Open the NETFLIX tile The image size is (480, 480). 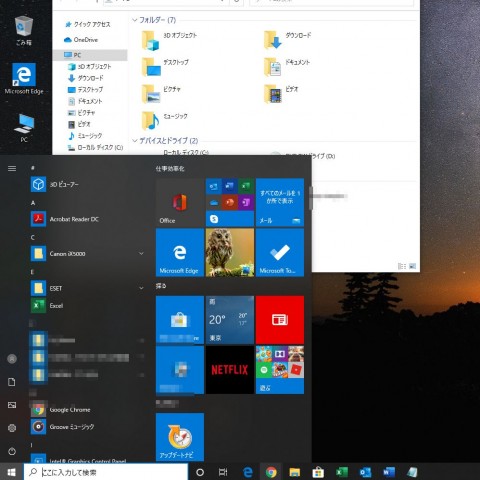(230, 370)
